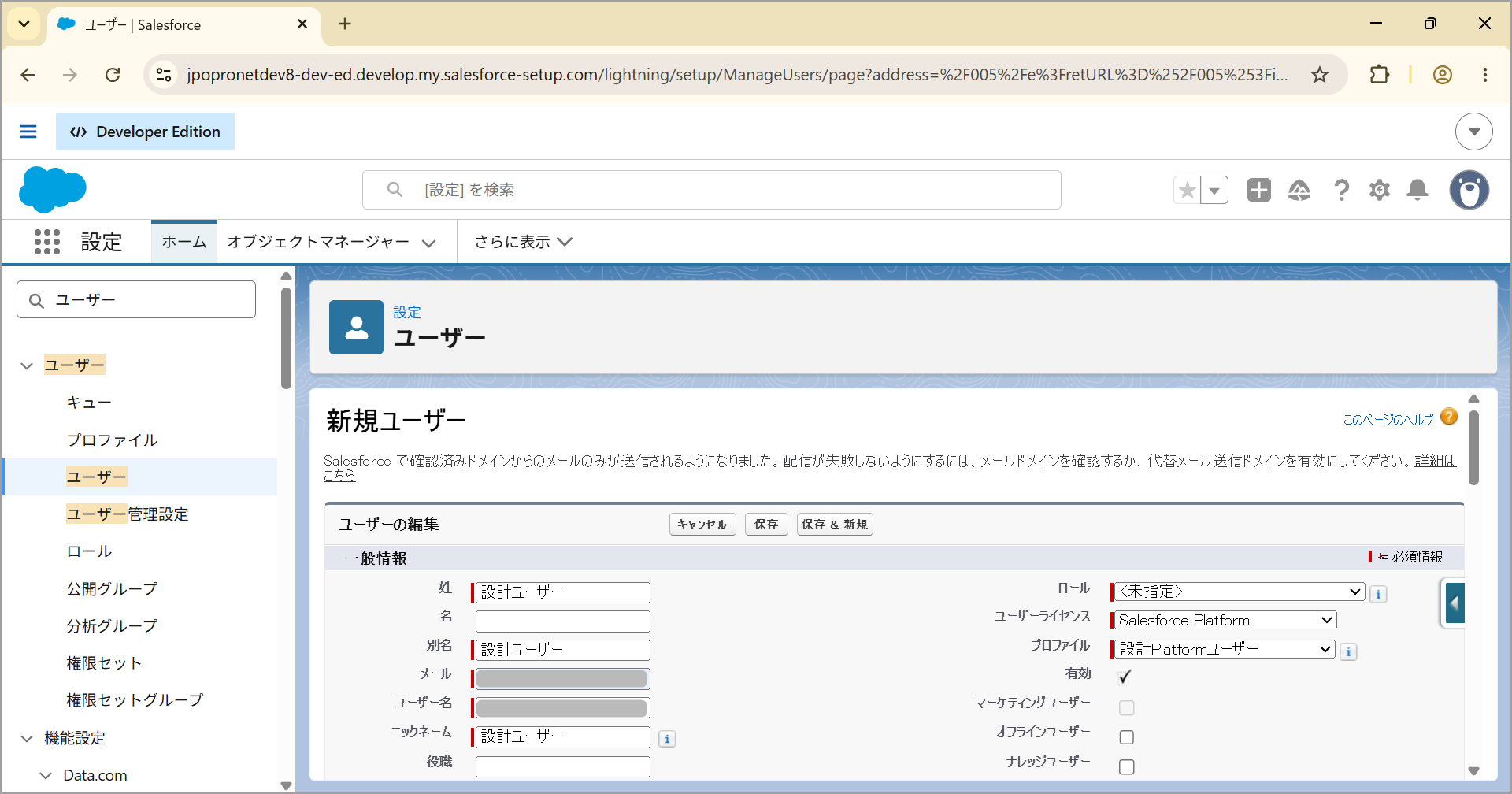Screen dimensions: 1512x794
Task: Click the global actions plus icon
Action: click(1259, 190)
